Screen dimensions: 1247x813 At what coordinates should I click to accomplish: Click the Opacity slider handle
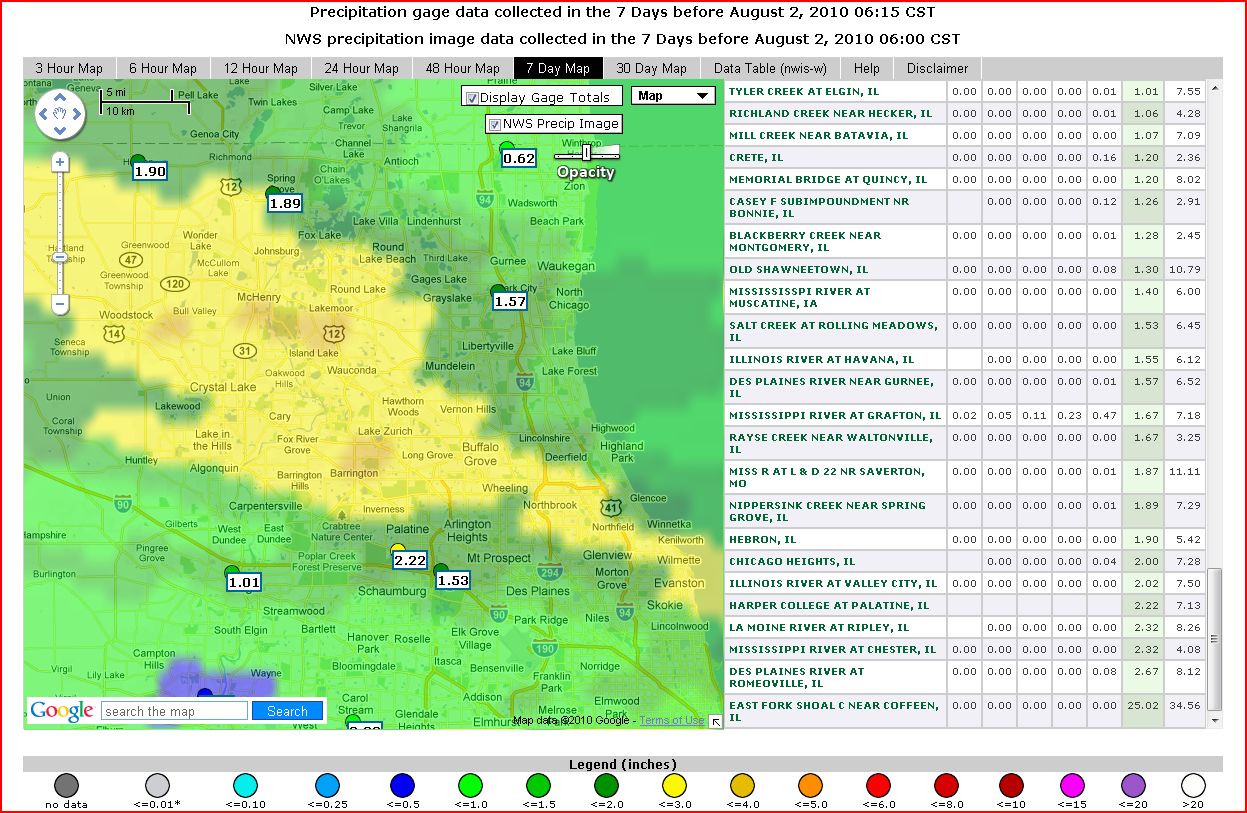point(586,153)
